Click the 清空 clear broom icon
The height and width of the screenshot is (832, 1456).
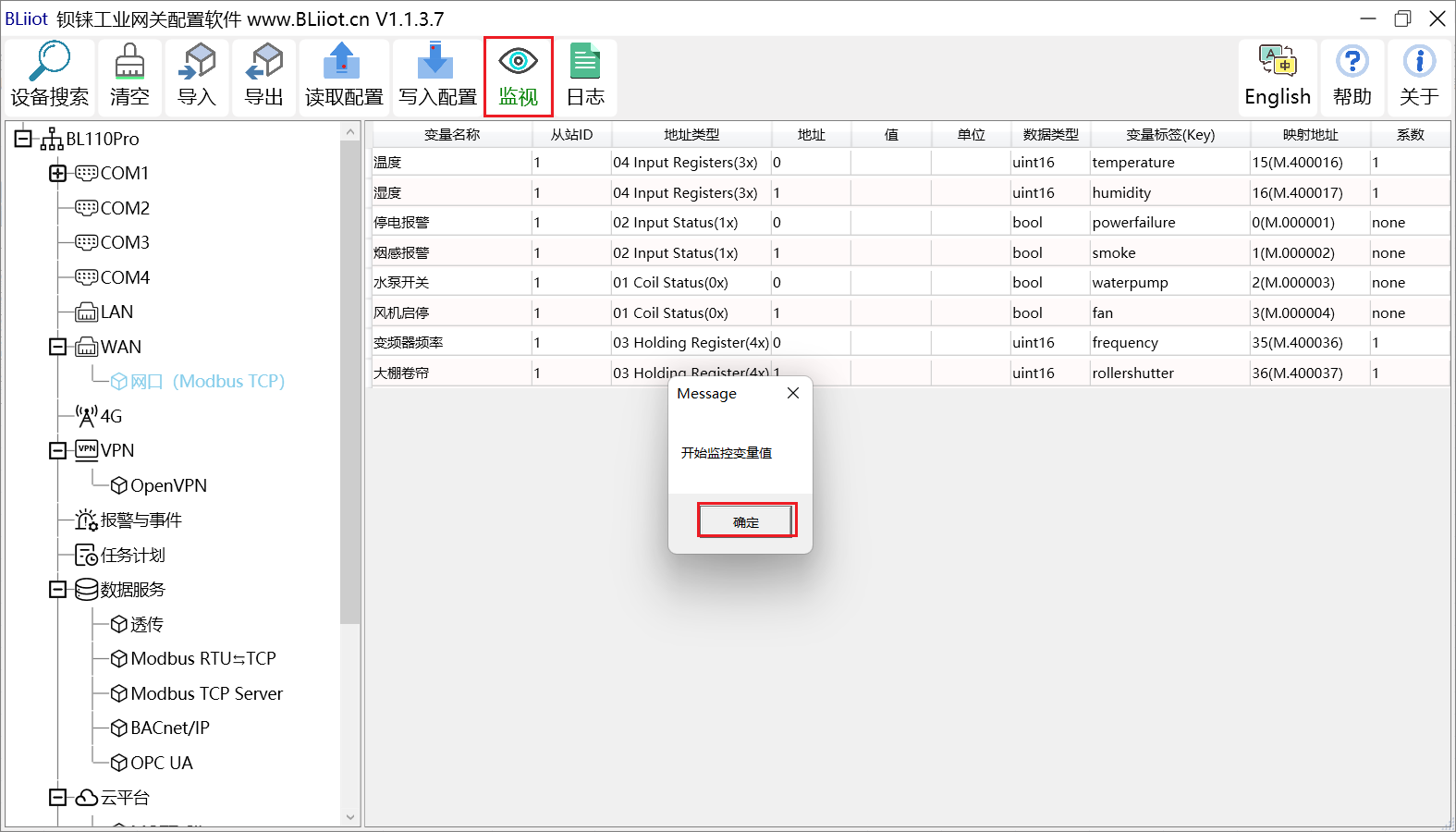coord(129,63)
